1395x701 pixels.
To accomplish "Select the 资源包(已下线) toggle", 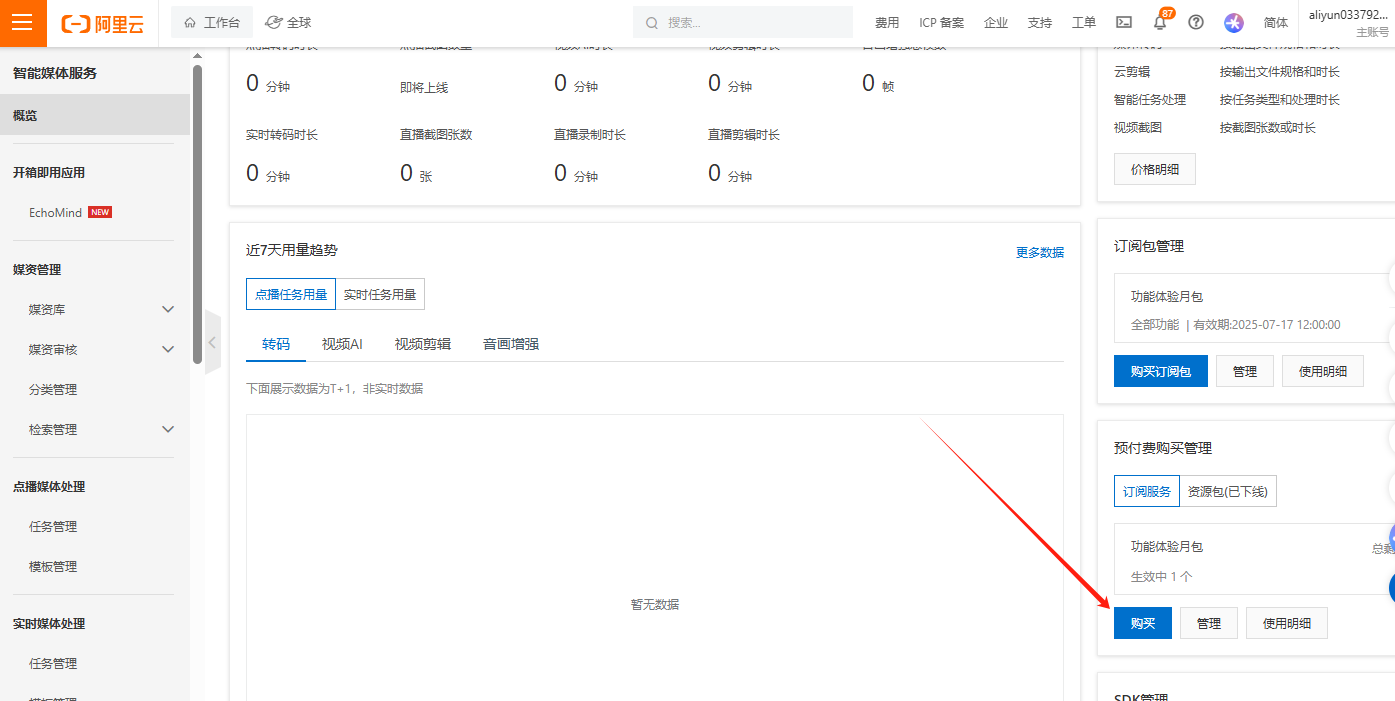I will (1228, 491).
